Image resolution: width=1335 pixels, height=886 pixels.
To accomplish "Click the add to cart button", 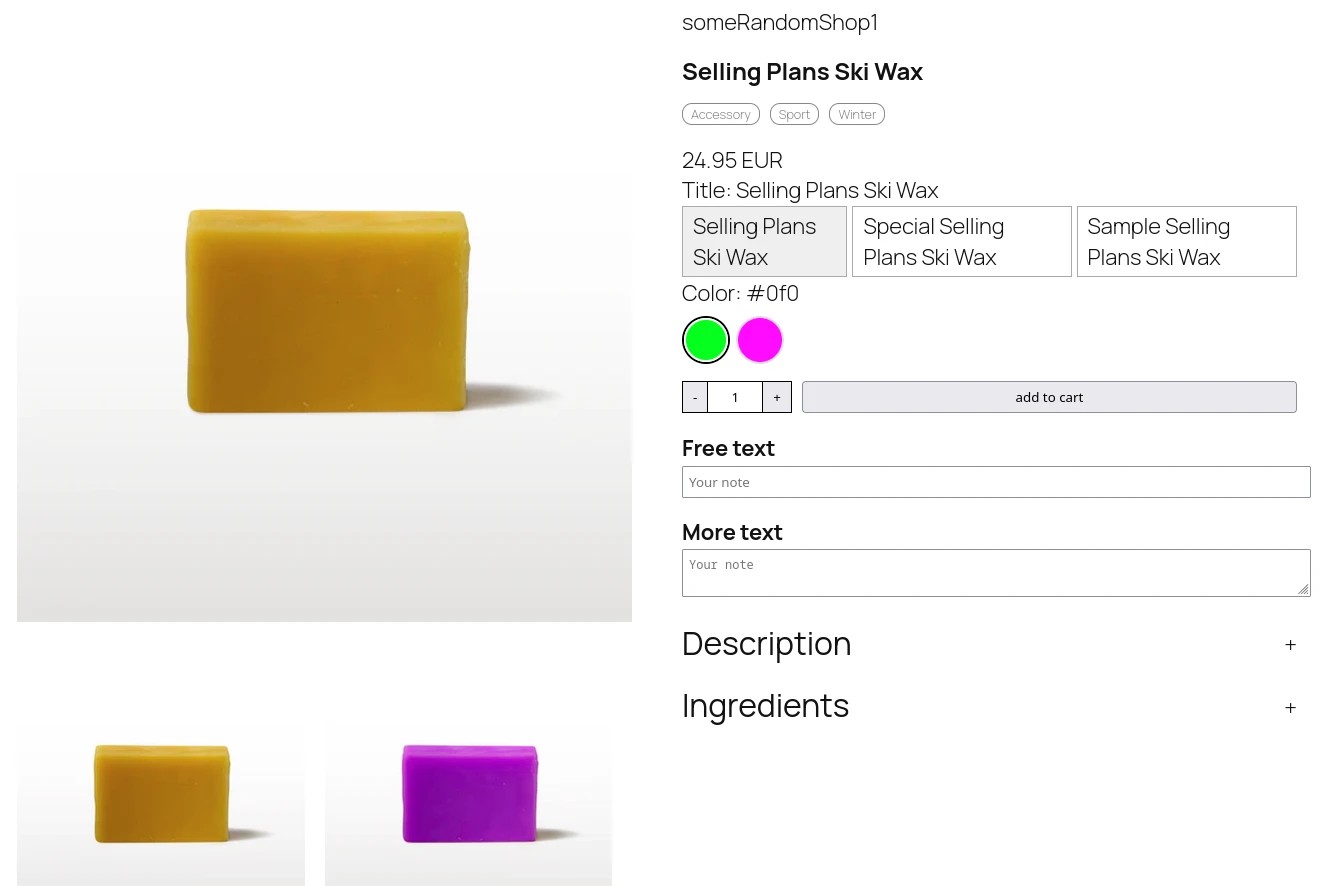I will point(1048,397).
